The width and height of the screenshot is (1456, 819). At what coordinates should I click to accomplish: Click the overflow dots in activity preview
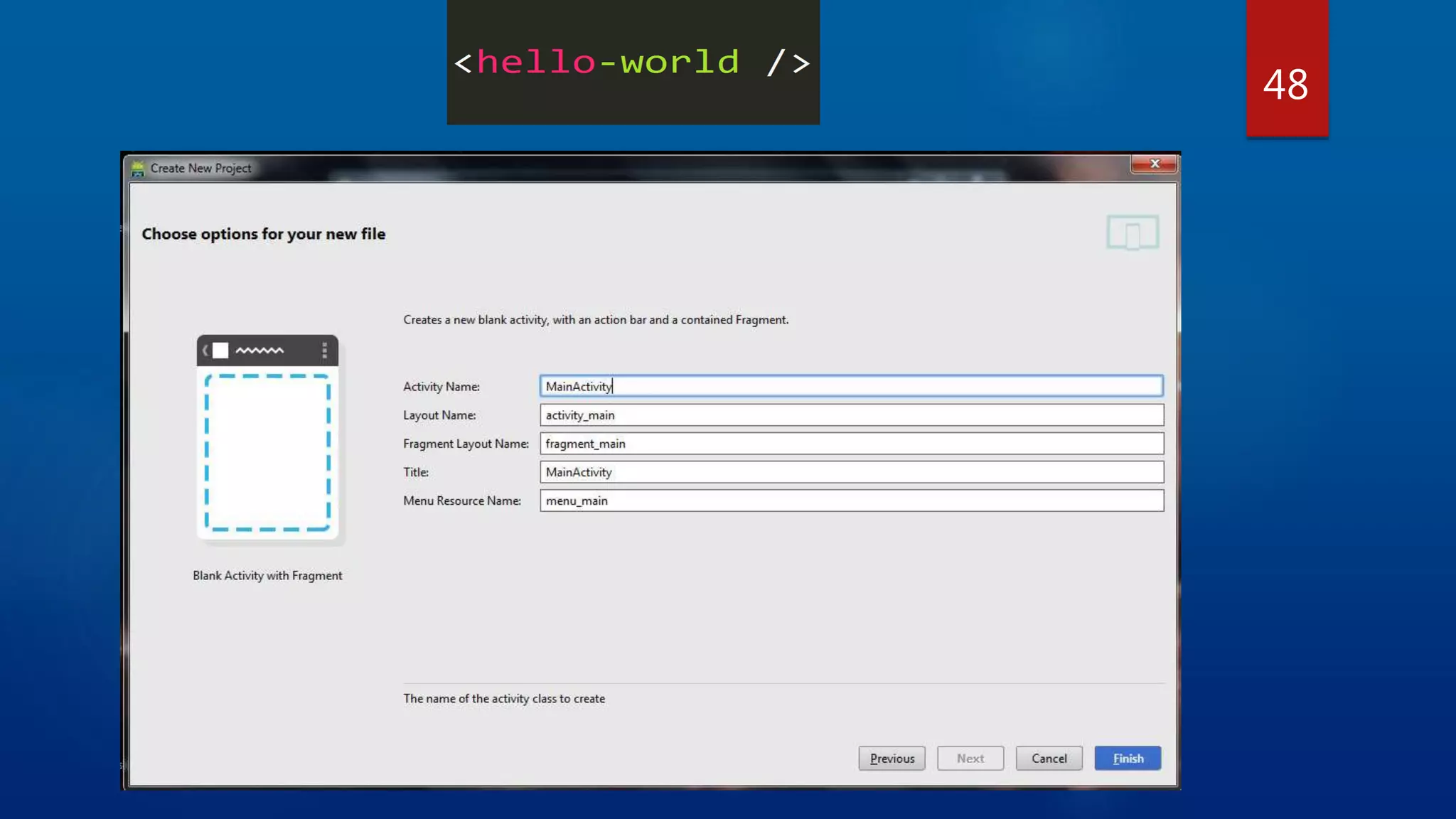coord(324,350)
